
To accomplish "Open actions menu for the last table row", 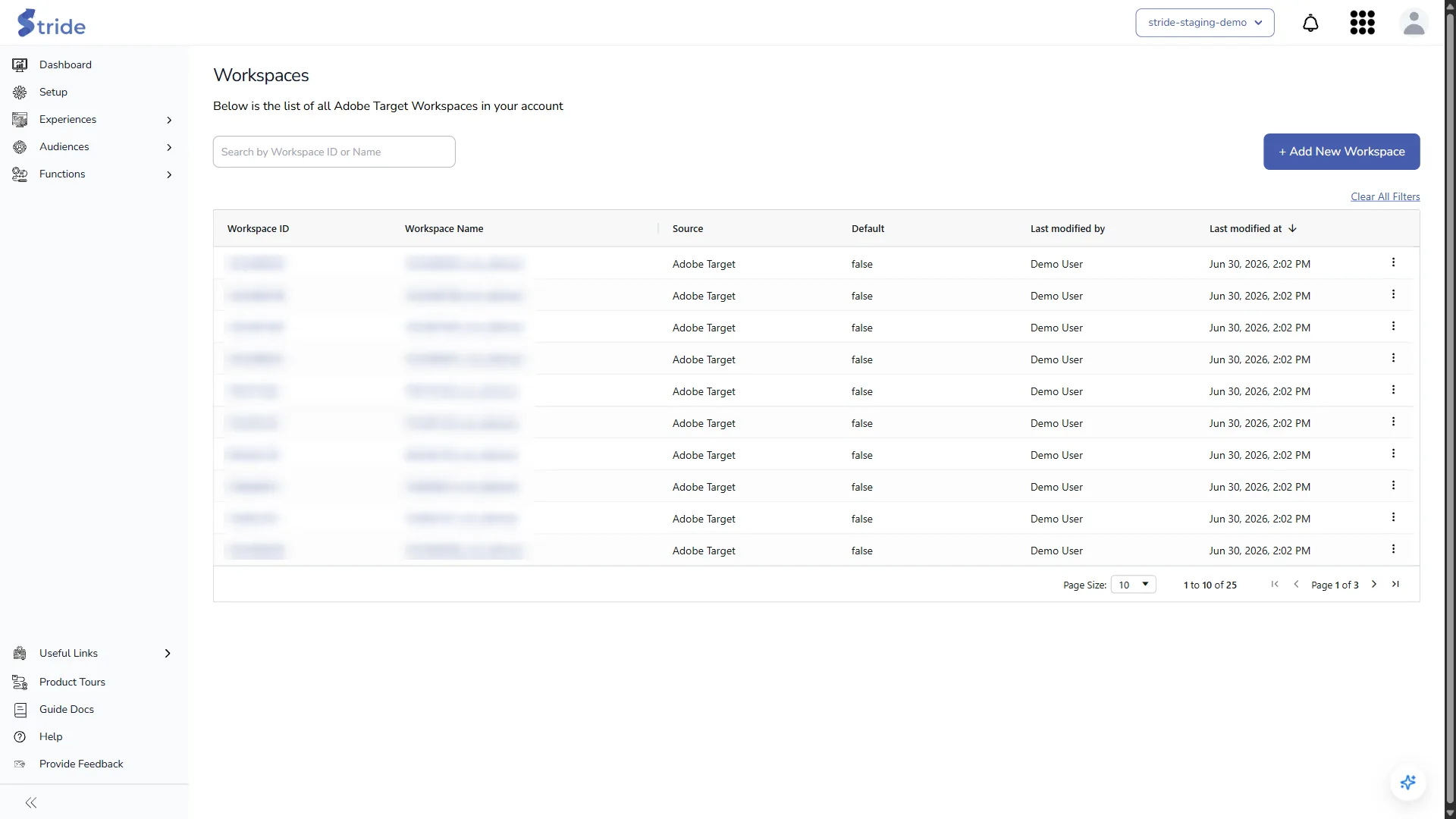I will (x=1393, y=549).
